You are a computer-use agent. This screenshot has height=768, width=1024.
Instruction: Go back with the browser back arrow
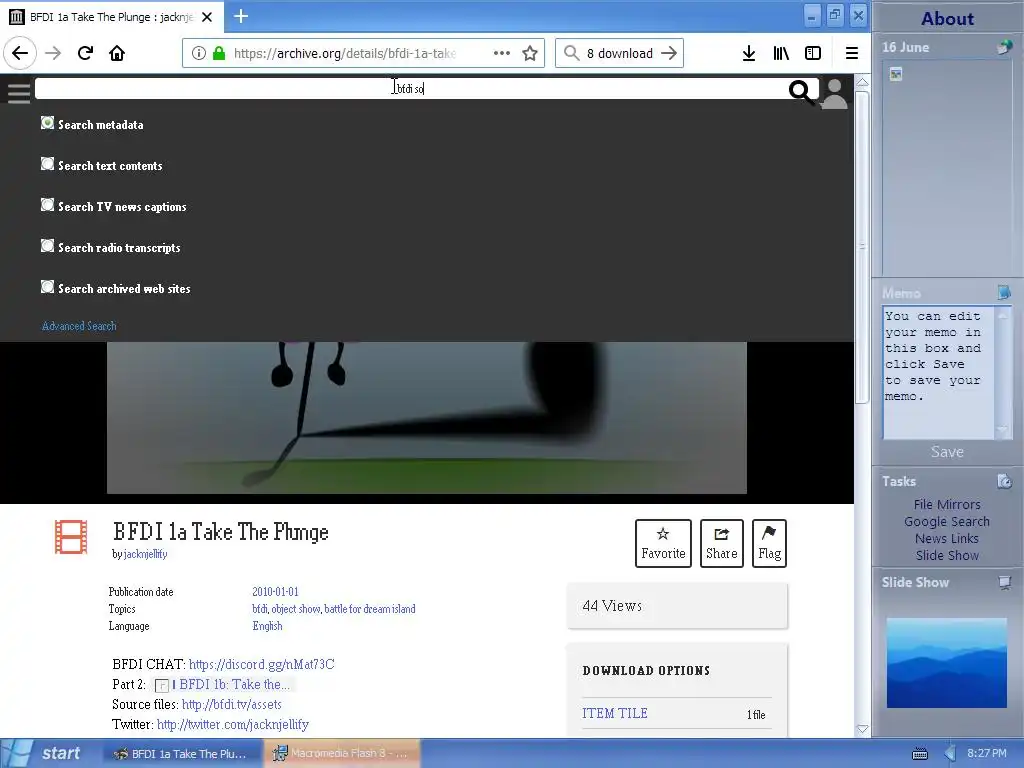click(20, 53)
